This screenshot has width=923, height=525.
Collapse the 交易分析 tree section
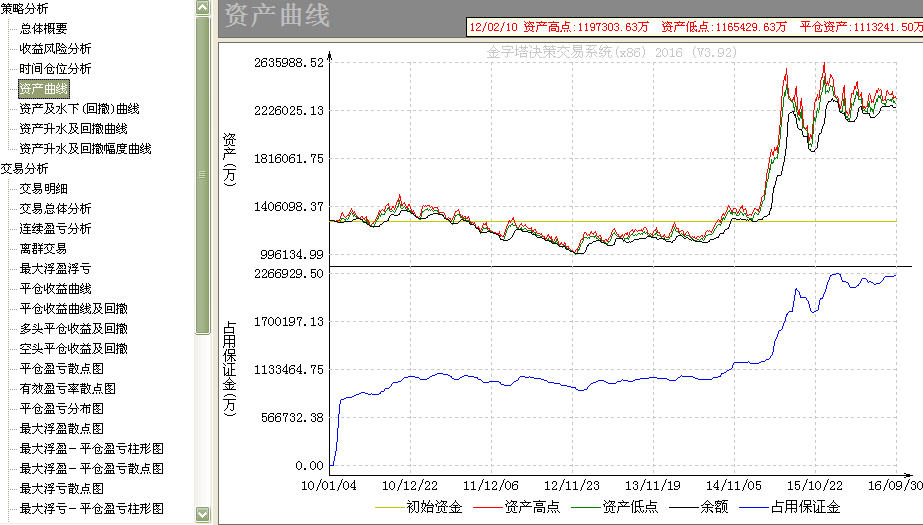click(x=25, y=169)
